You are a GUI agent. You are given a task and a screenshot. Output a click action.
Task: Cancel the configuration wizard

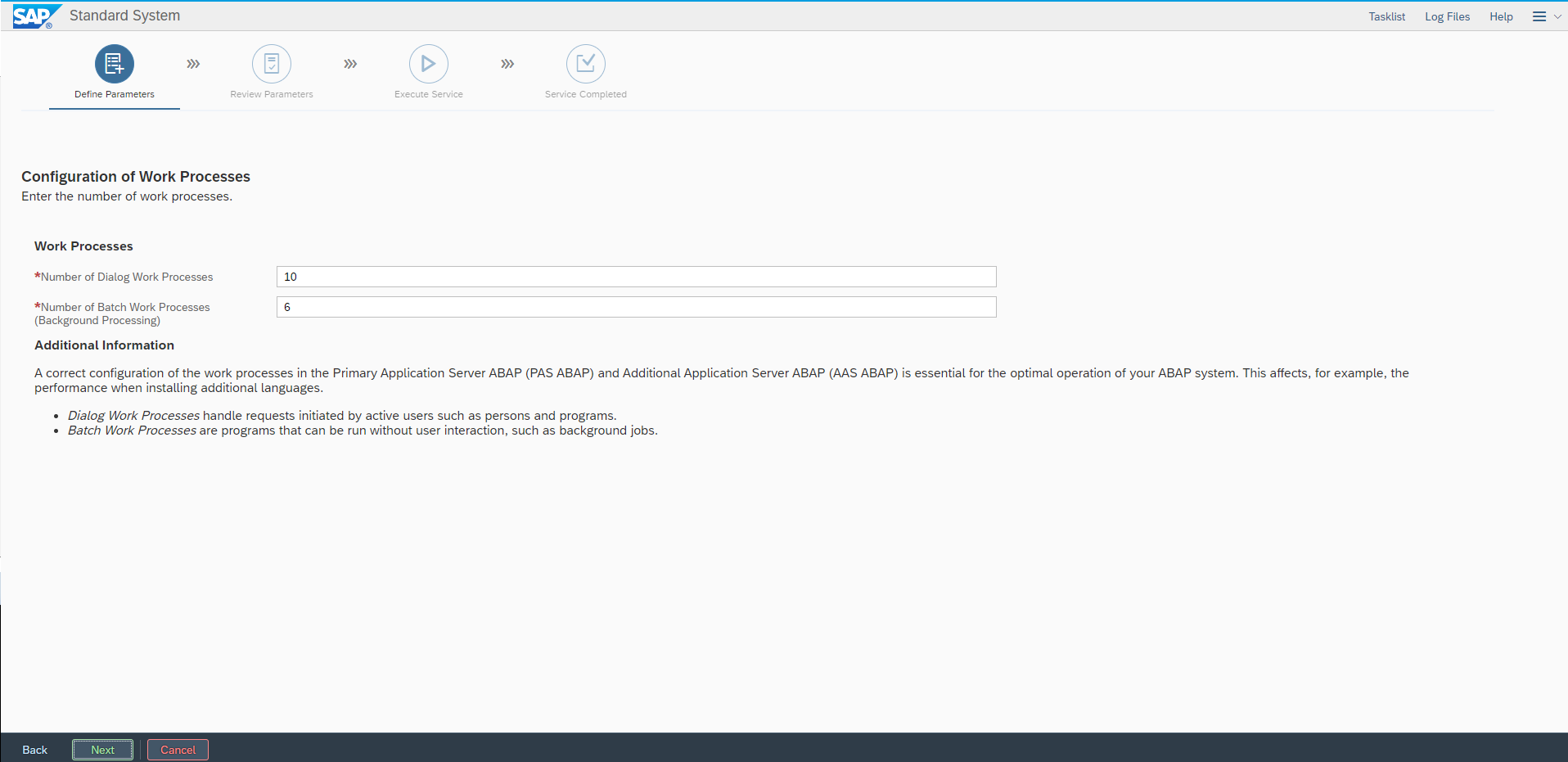[x=178, y=750]
